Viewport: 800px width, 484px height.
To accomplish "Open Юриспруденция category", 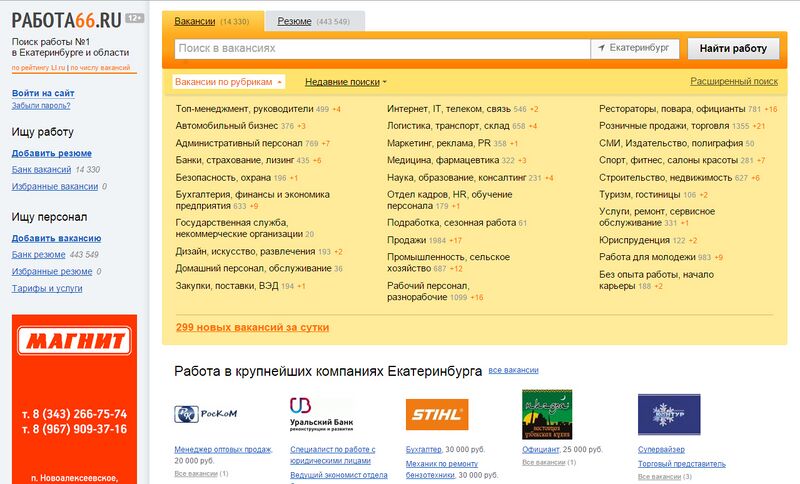I will 634,240.
